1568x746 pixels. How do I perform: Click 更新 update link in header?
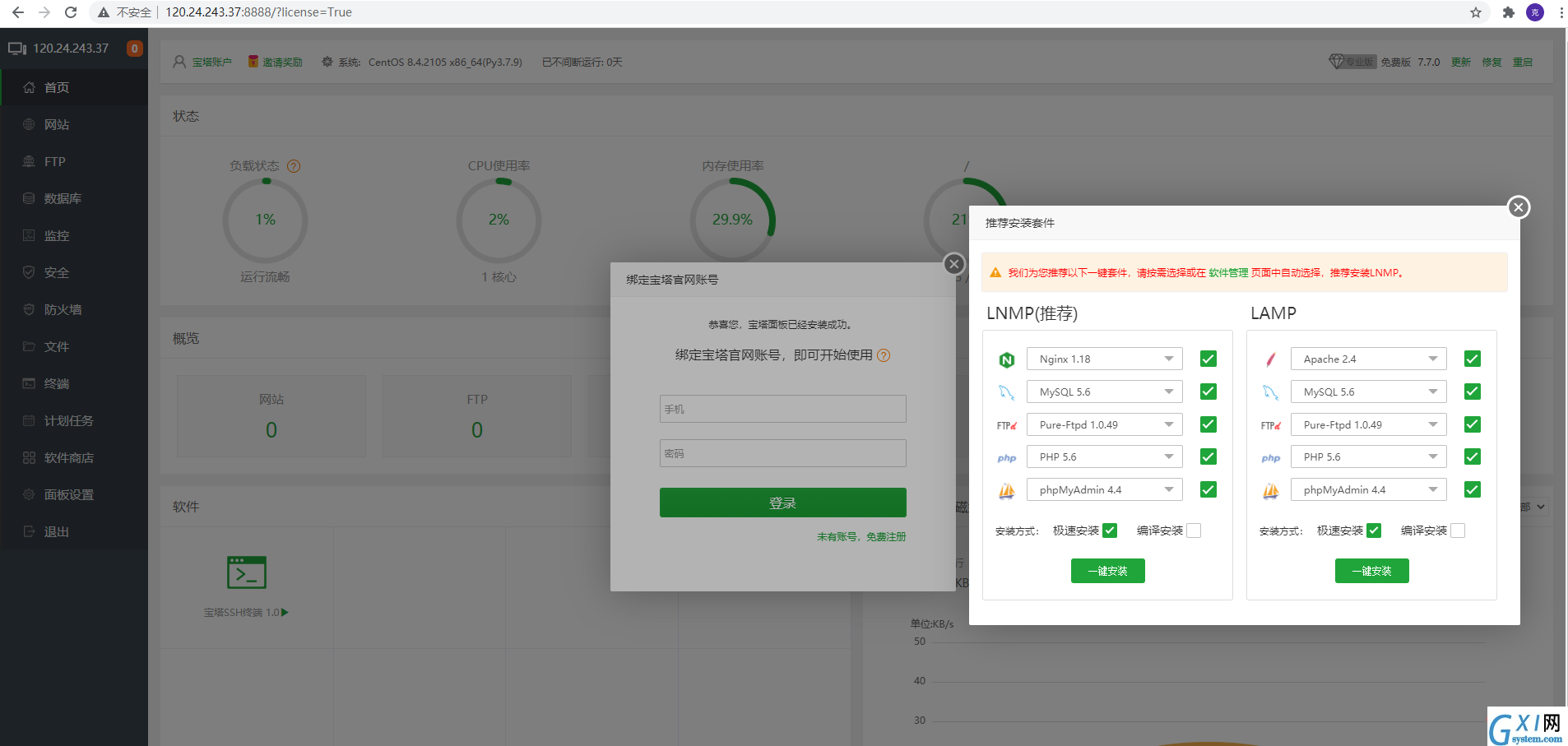click(1460, 62)
